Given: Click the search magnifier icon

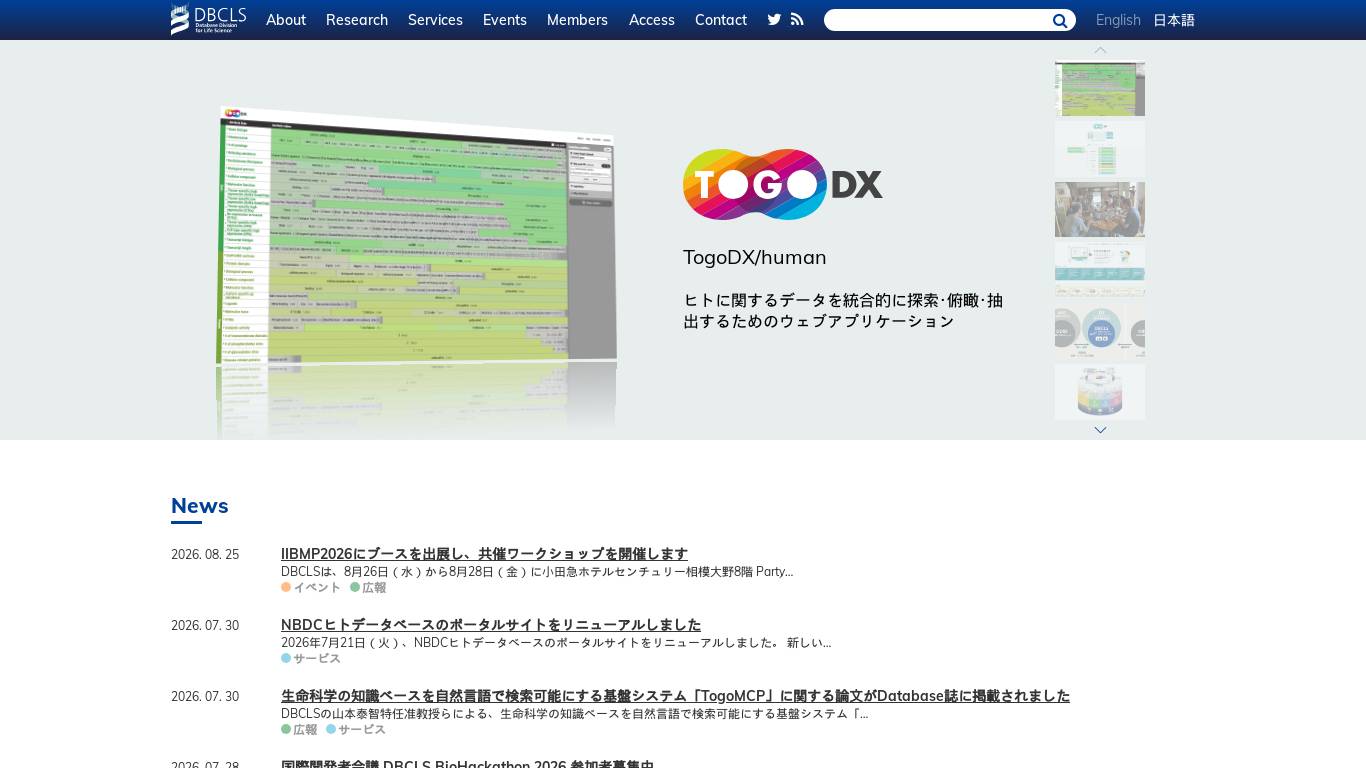Looking at the screenshot, I should (1060, 21).
